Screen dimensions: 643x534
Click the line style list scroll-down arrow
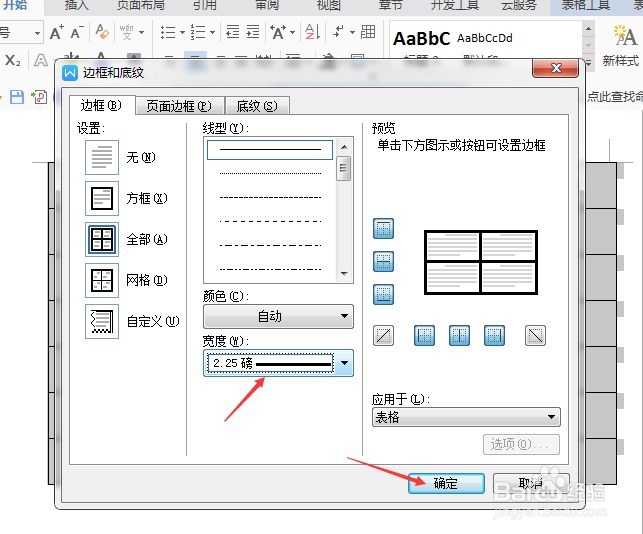pos(344,274)
